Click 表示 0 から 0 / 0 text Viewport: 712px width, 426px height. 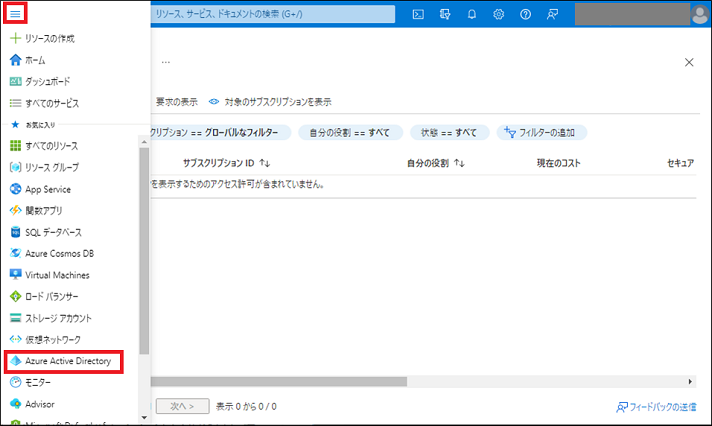[x=246, y=406]
